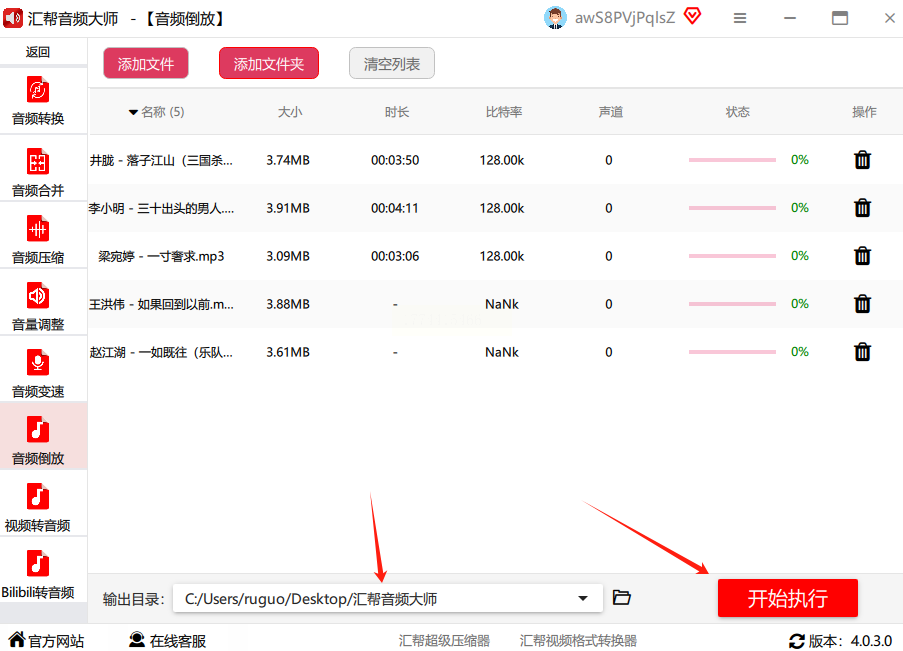
Task: Open 汇帮视频格式转换器 link
Action: pos(578,641)
